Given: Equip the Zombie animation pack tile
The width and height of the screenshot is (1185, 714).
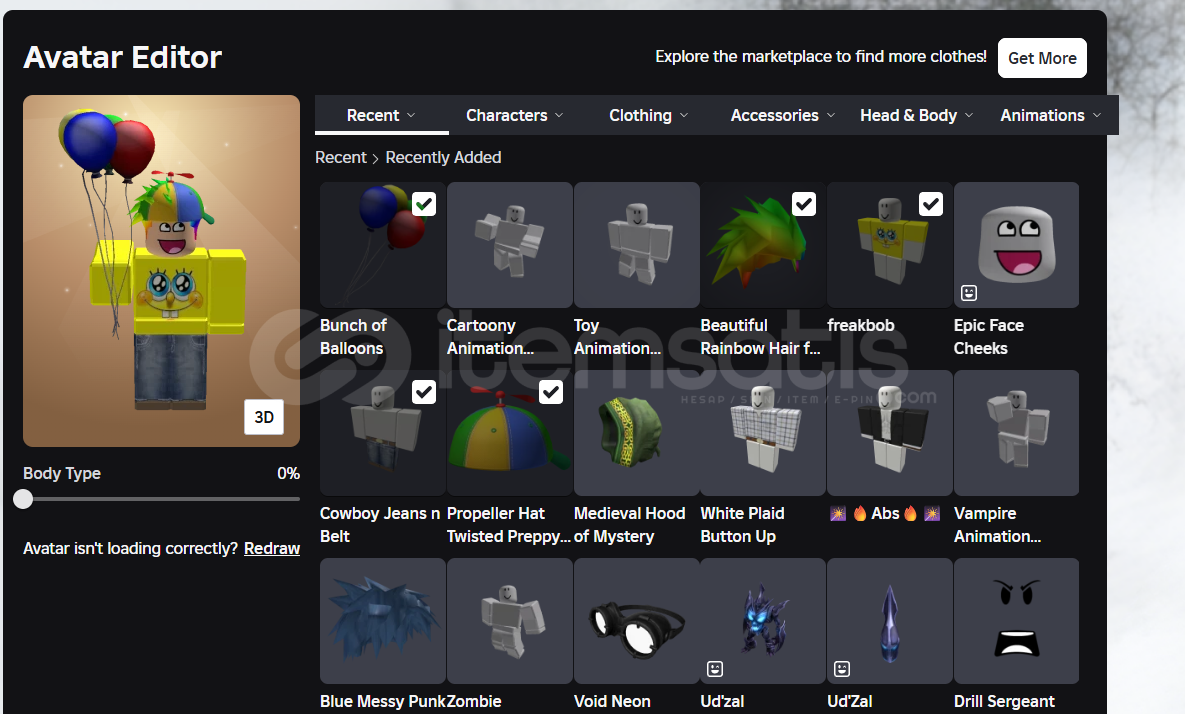Looking at the screenshot, I should pos(509,621).
